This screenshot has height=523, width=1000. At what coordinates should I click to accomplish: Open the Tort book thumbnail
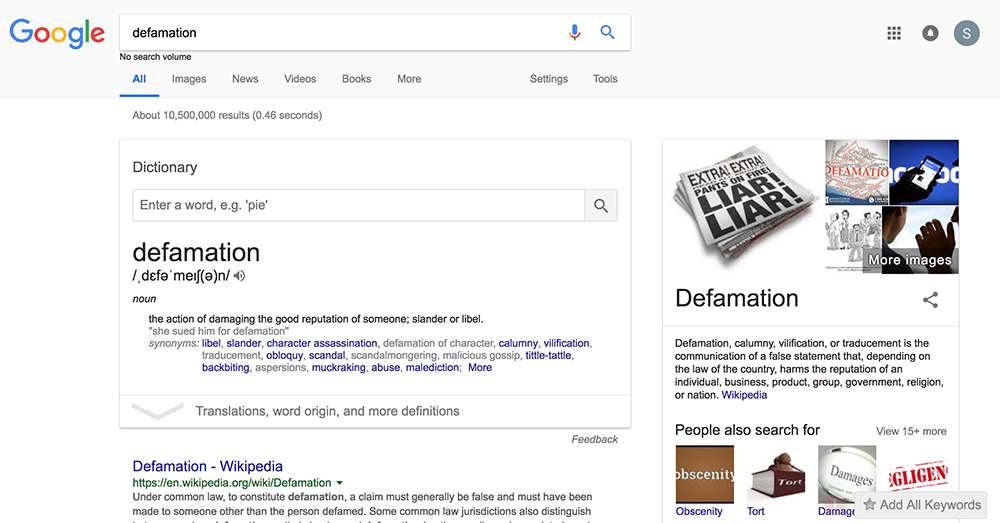pyautogui.click(x=776, y=475)
